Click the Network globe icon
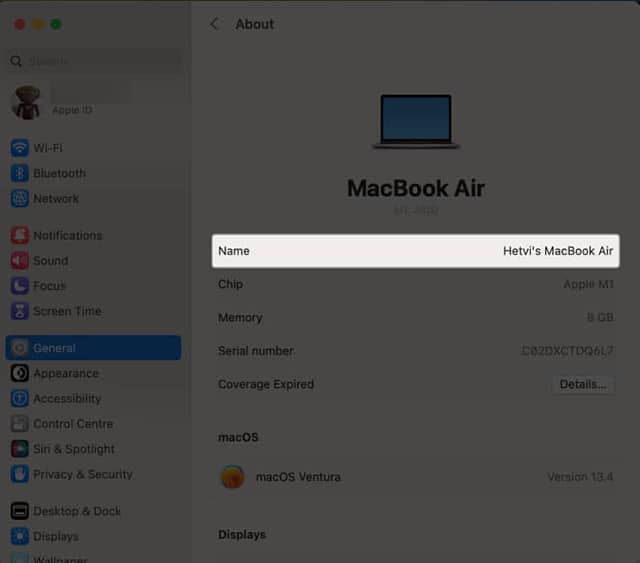This screenshot has height=563, width=640. coord(20,198)
